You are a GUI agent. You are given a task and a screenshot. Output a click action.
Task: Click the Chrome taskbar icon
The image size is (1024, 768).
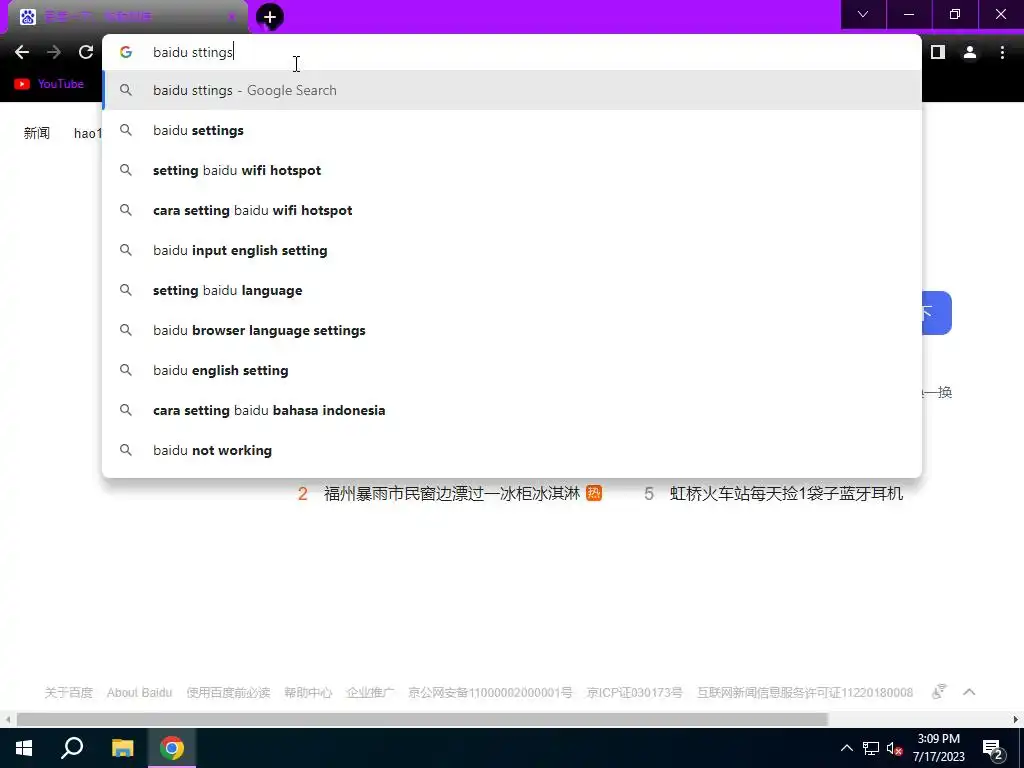click(172, 748)
